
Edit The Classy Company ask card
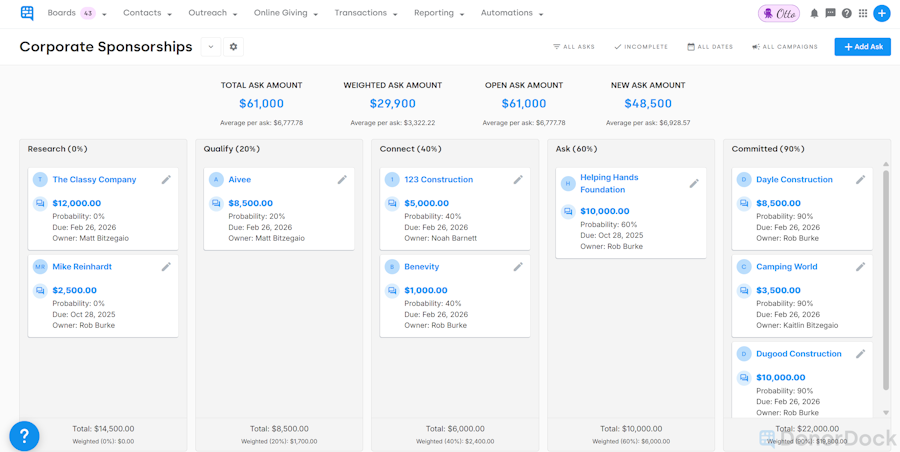166,180
